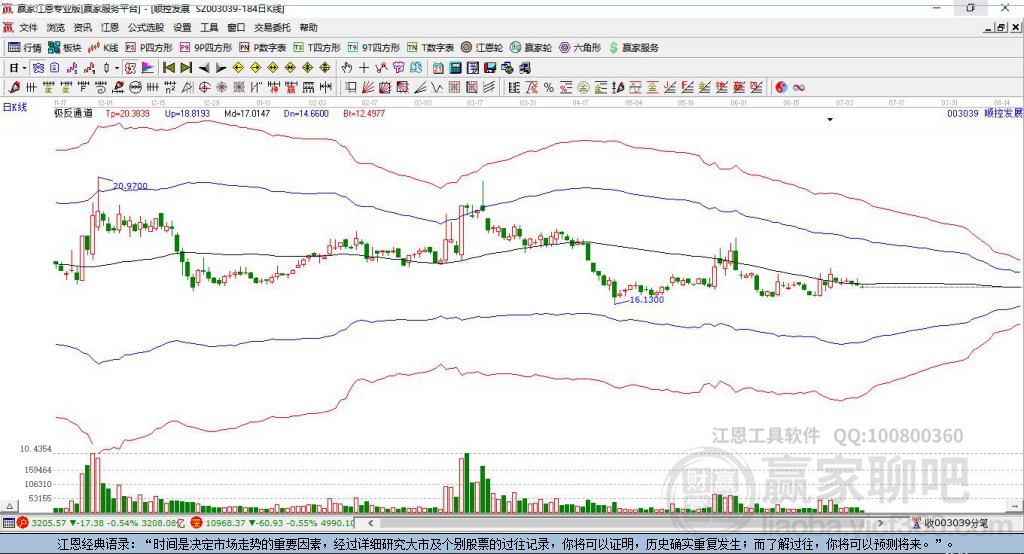Open the 行情 market quotes view
The width and height of the screenshot is (1024, 554).
coord(24,48)
